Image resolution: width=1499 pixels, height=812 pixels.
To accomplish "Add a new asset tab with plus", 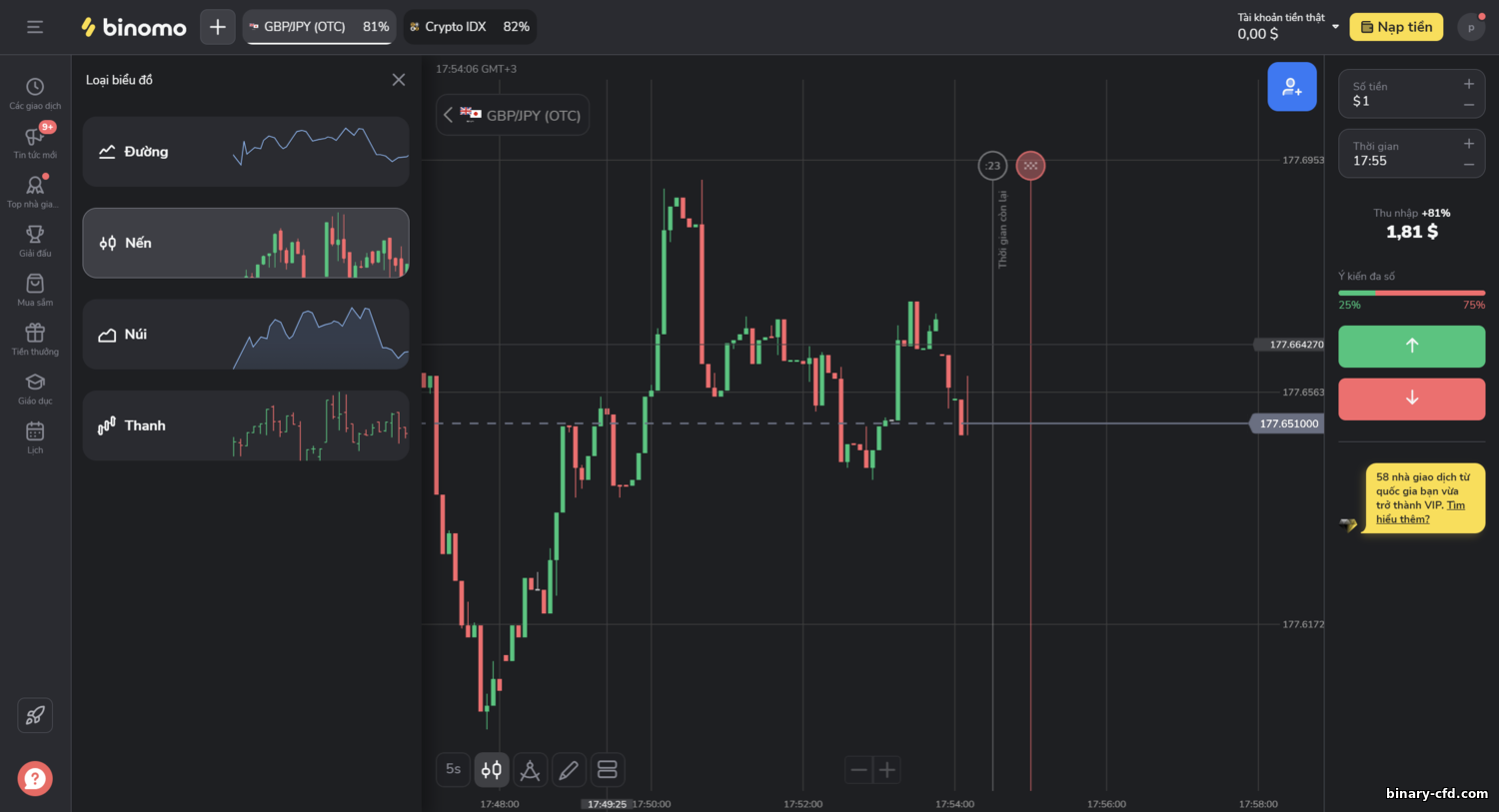I will 217,27.
